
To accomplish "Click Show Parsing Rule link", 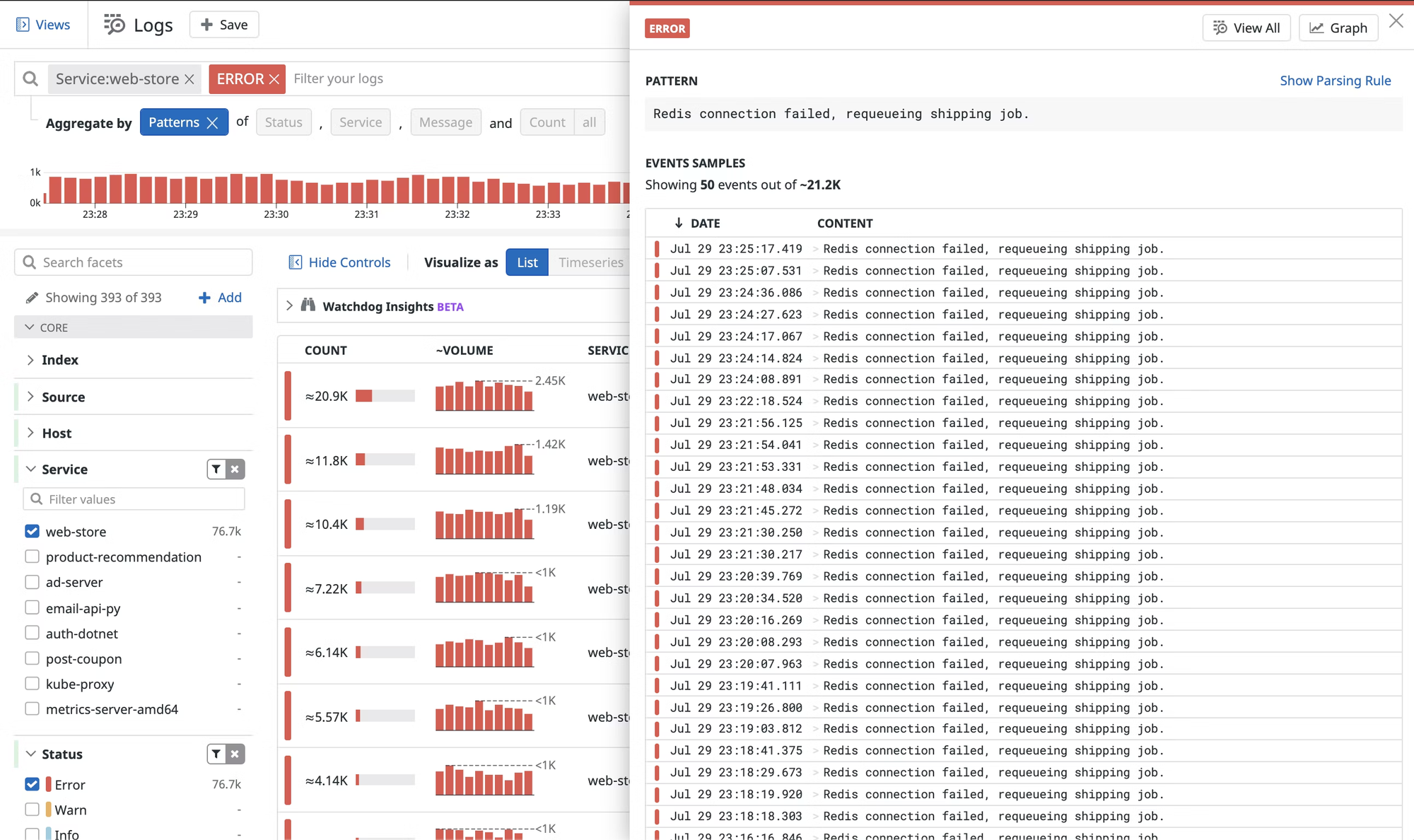I will click(x=1335, y=80).
